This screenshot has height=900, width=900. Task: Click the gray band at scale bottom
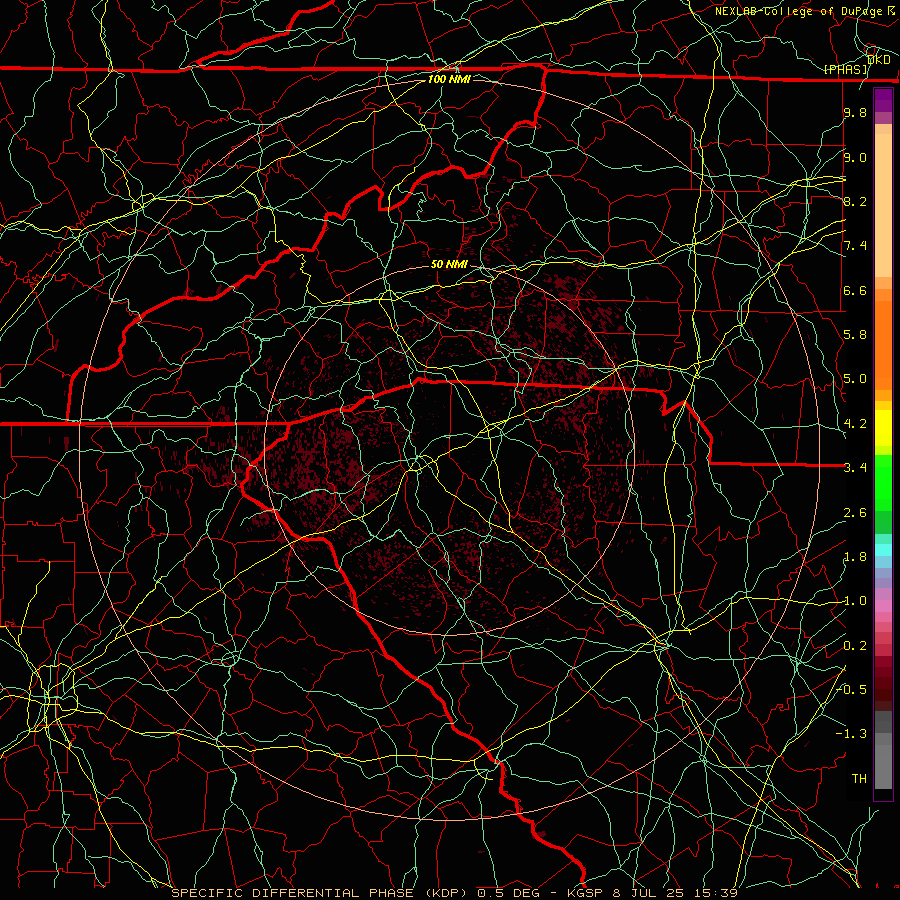(x=883, y=752)
